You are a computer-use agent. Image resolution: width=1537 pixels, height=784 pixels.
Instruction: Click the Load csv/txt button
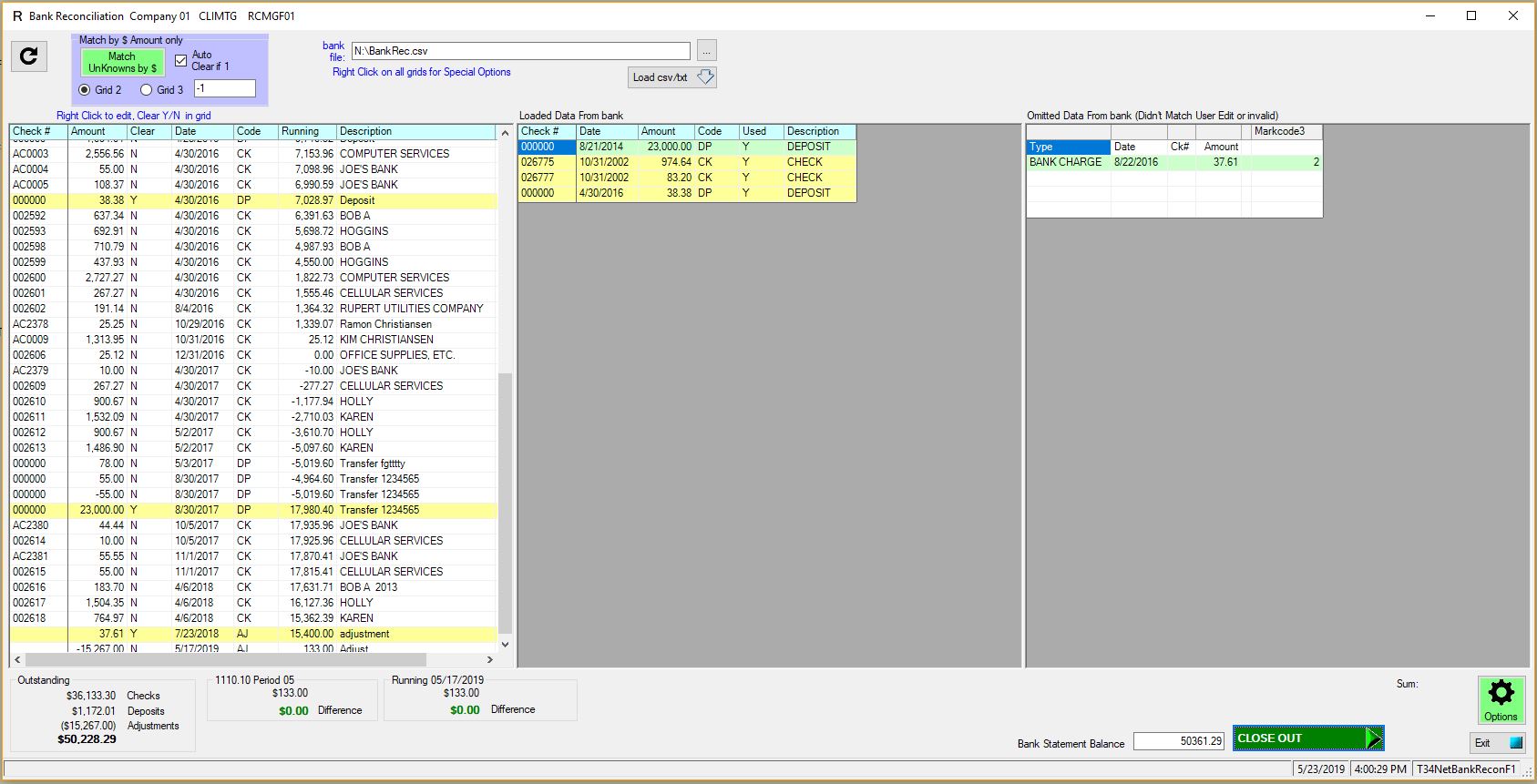point(671,77)
